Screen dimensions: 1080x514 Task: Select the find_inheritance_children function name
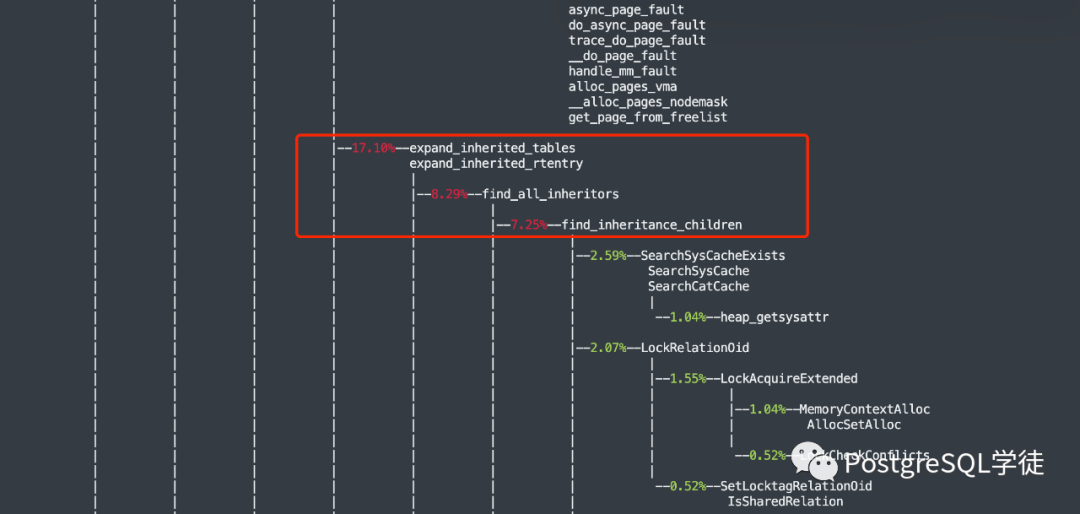coord(652,225)
